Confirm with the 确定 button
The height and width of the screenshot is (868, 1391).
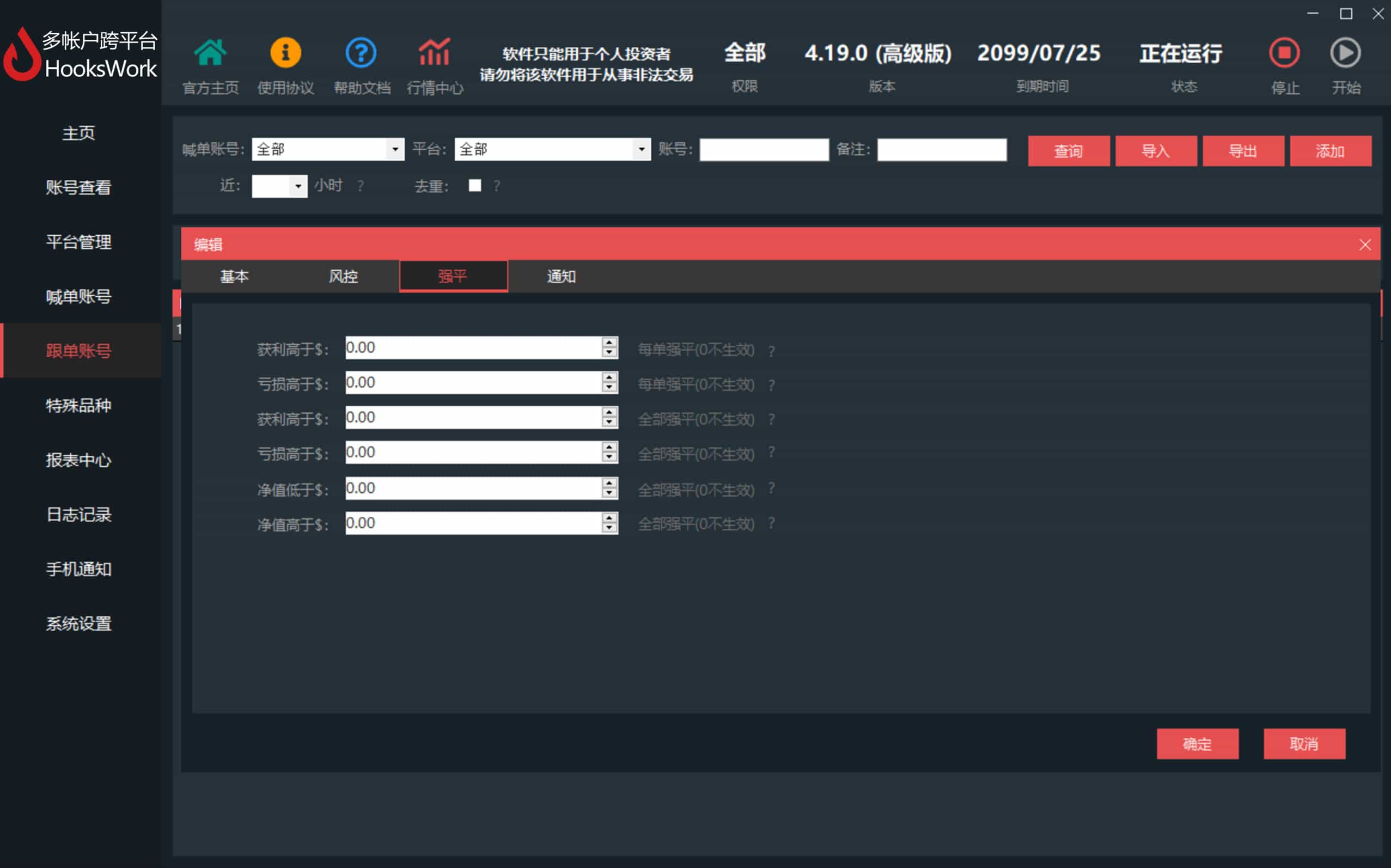[1197, 744]
